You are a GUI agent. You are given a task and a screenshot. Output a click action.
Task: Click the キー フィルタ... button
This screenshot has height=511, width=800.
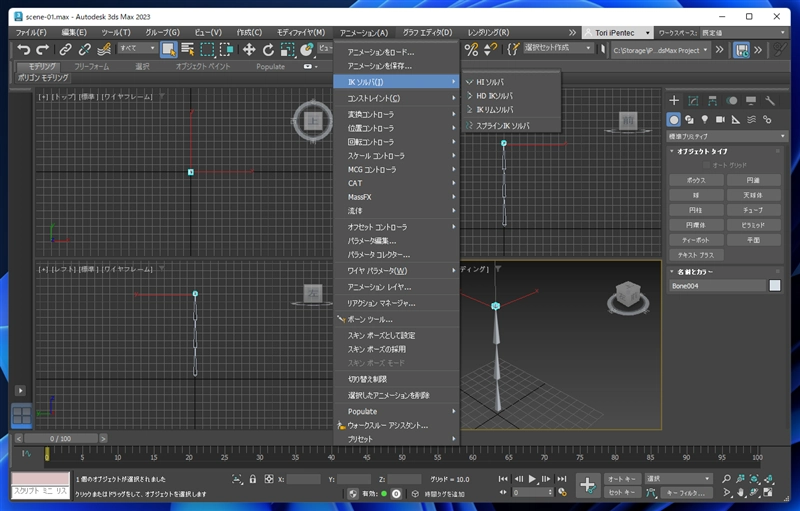(685, 493)
